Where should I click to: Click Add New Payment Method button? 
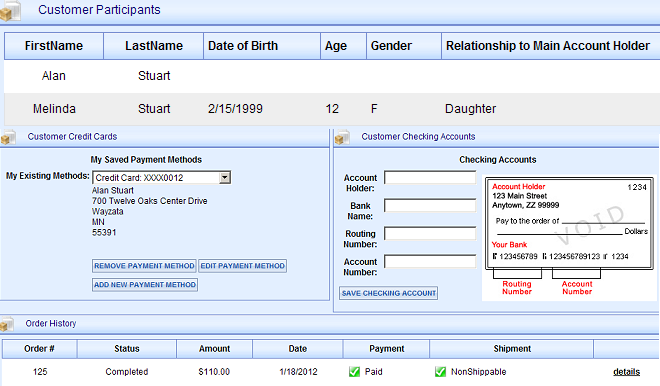[145, 285]
